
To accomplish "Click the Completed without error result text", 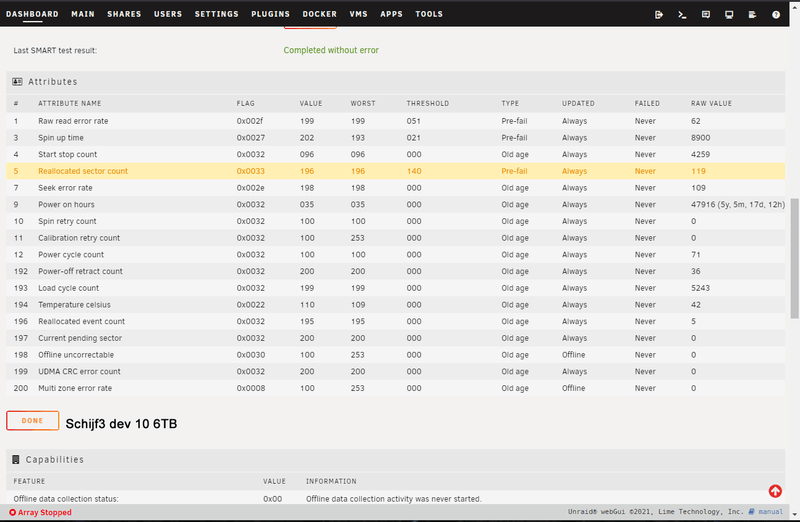I will tap(331, 50).
